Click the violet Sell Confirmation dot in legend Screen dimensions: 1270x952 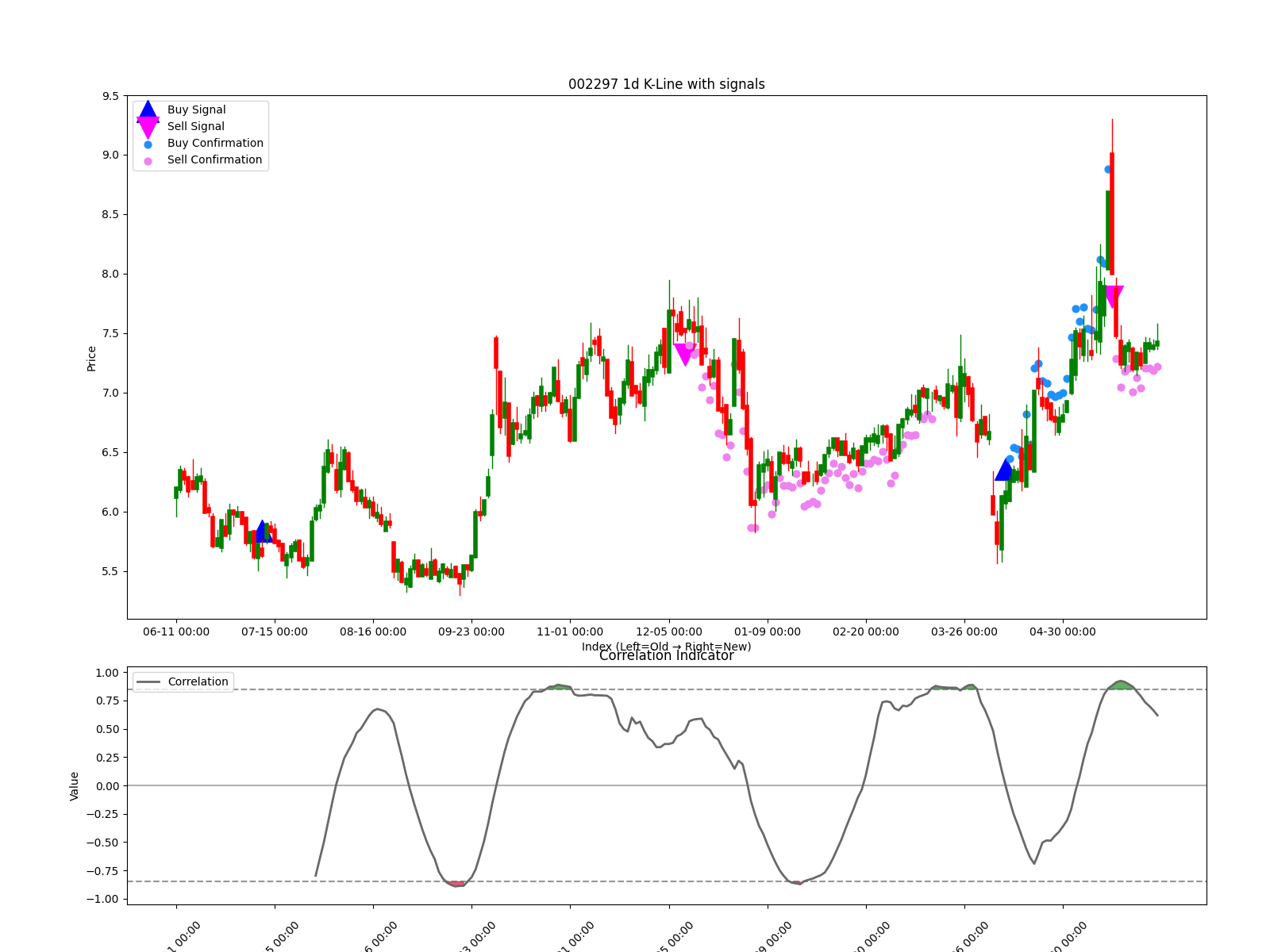[148, 161]
